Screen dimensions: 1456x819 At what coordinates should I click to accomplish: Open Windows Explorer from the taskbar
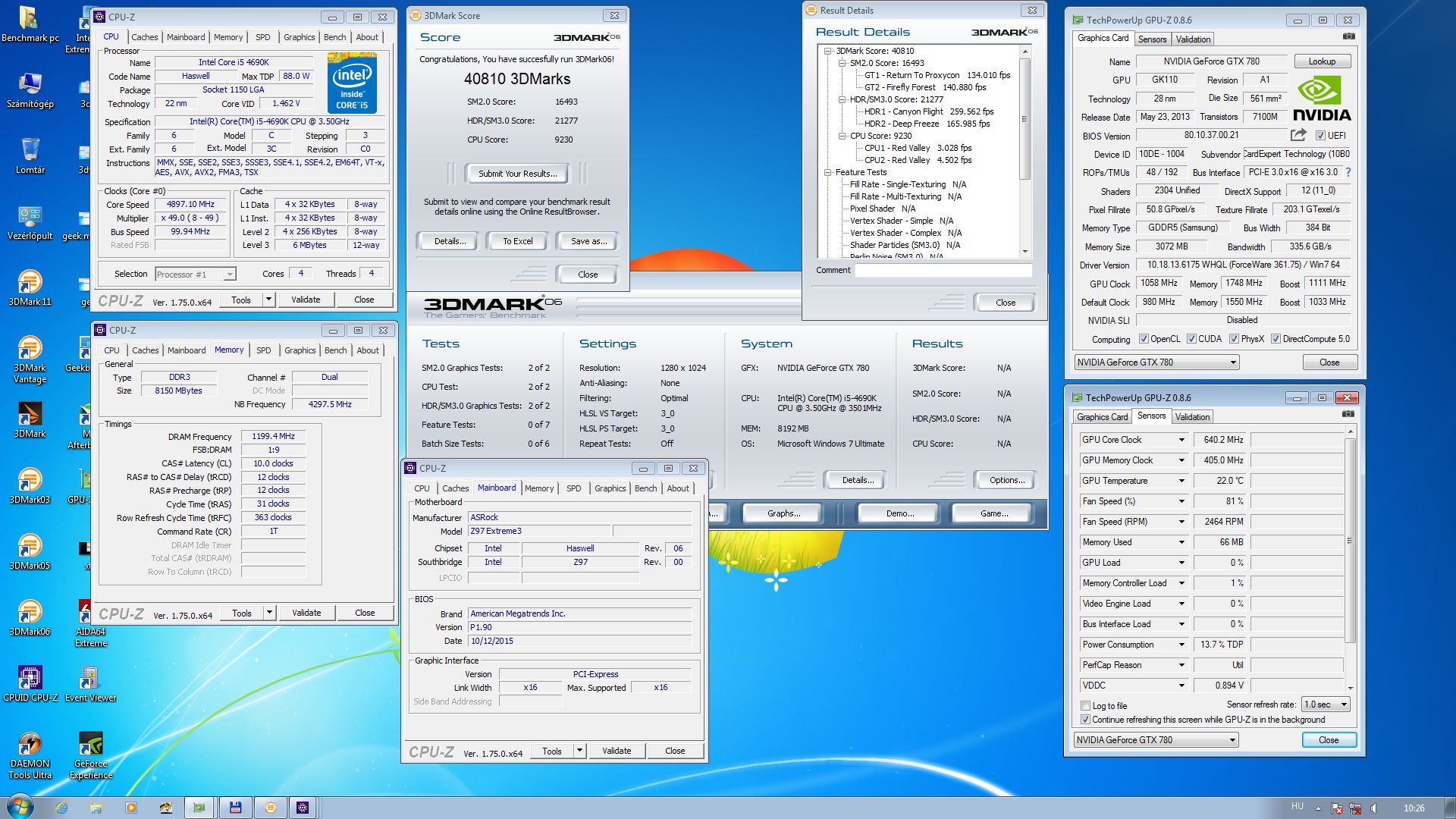(96, 808)
